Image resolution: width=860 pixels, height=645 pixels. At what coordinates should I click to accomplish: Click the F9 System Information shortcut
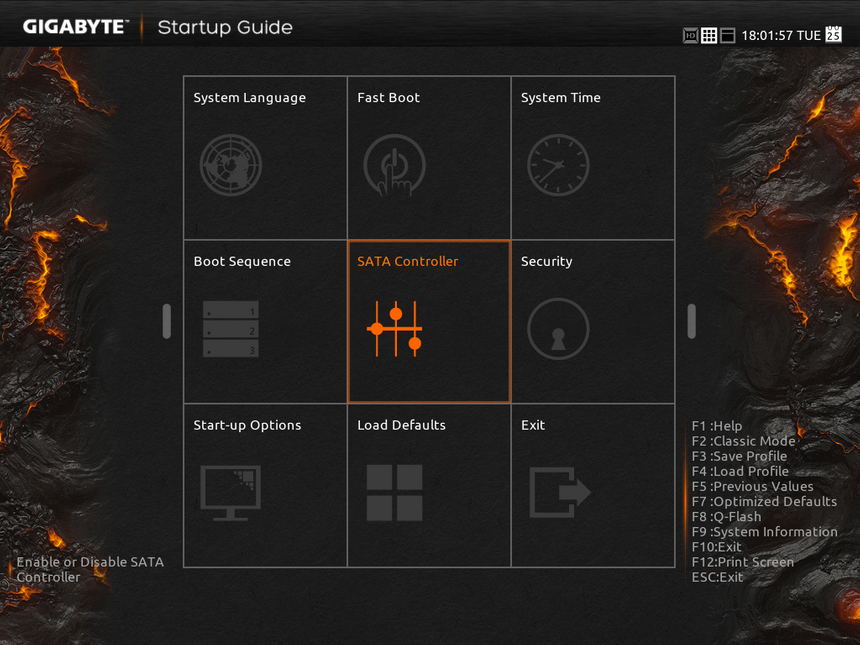(x=764, y=532)
